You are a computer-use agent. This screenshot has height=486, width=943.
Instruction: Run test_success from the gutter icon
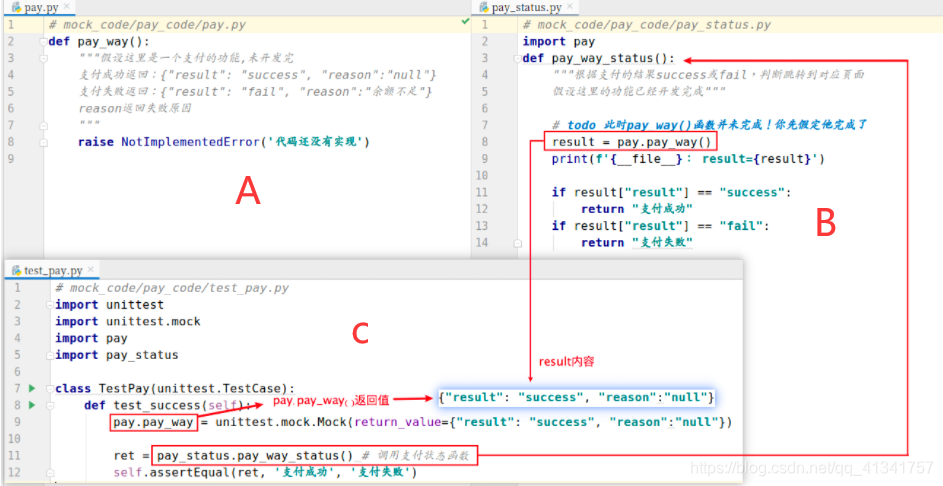coord(32,405)
